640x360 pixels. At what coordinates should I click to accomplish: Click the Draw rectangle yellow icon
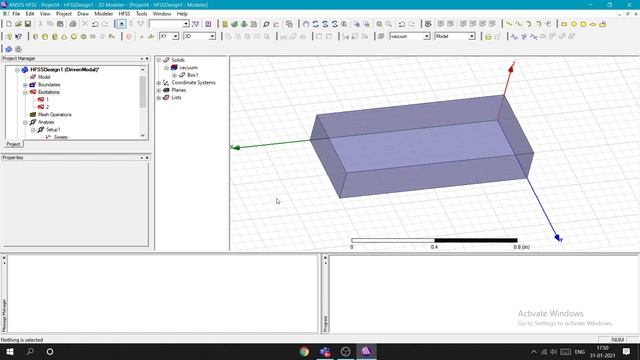(564, 24)
